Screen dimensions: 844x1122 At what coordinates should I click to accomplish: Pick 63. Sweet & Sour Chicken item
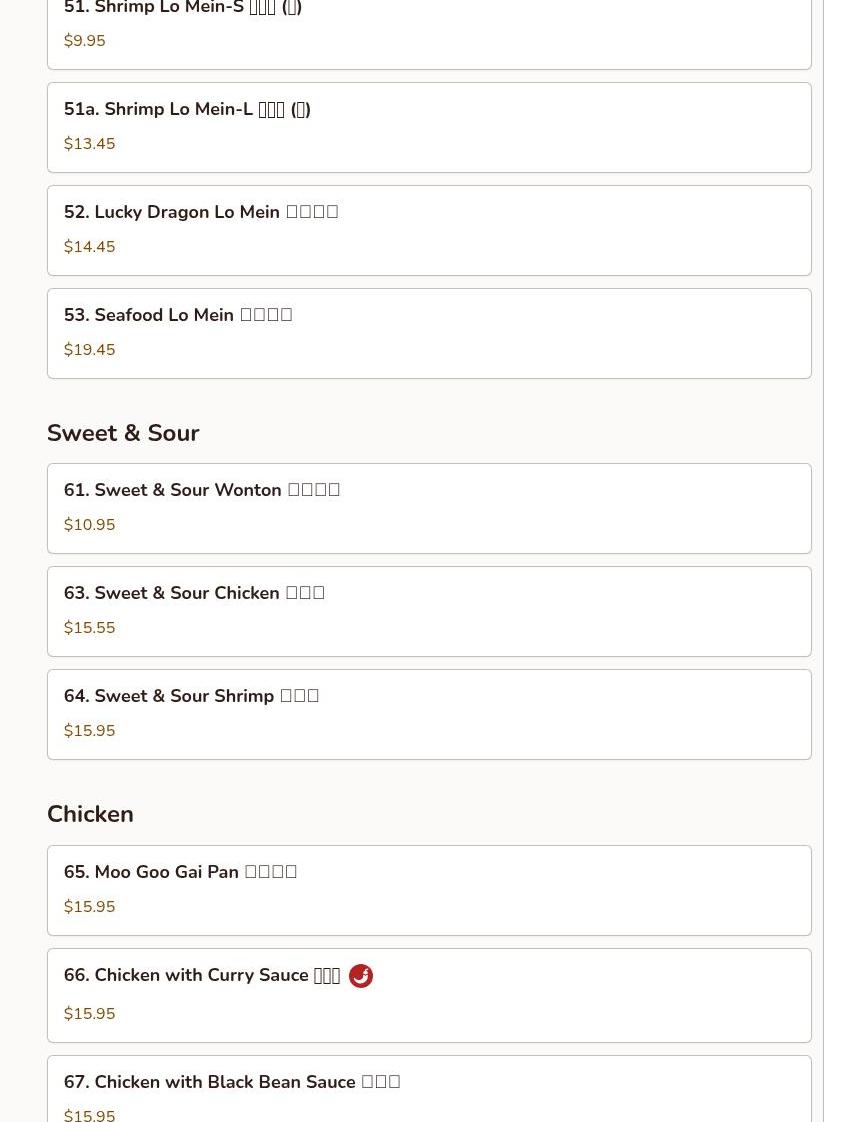(429, 612)
